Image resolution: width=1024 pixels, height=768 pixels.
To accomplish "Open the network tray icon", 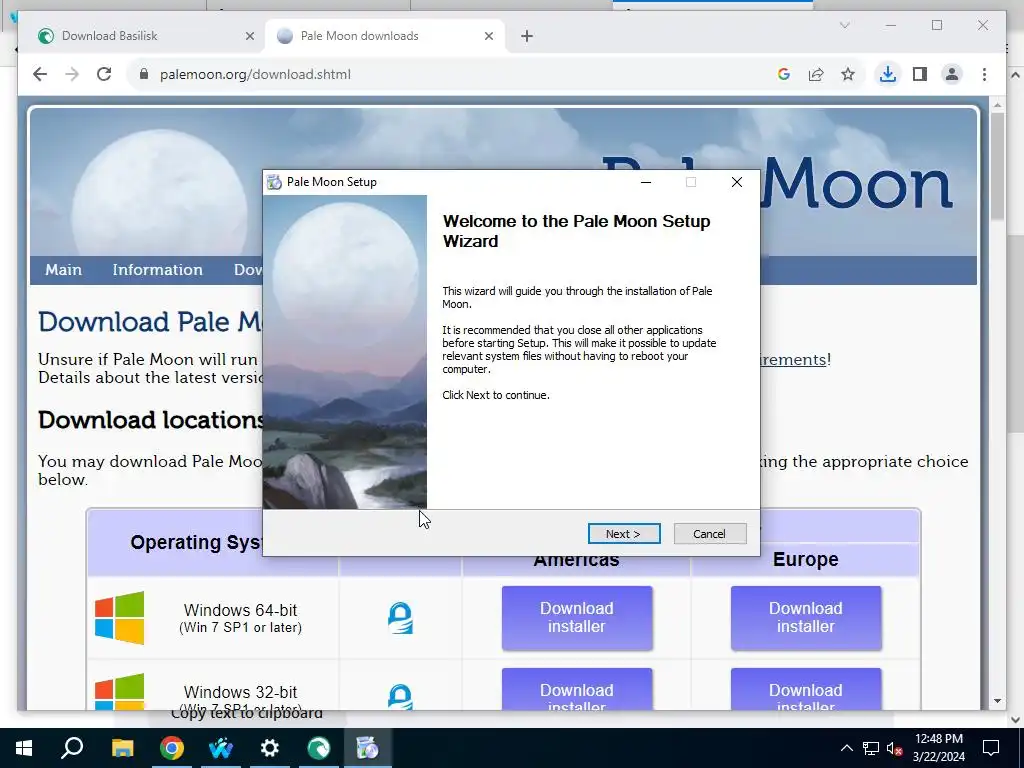I will point(871,748).
